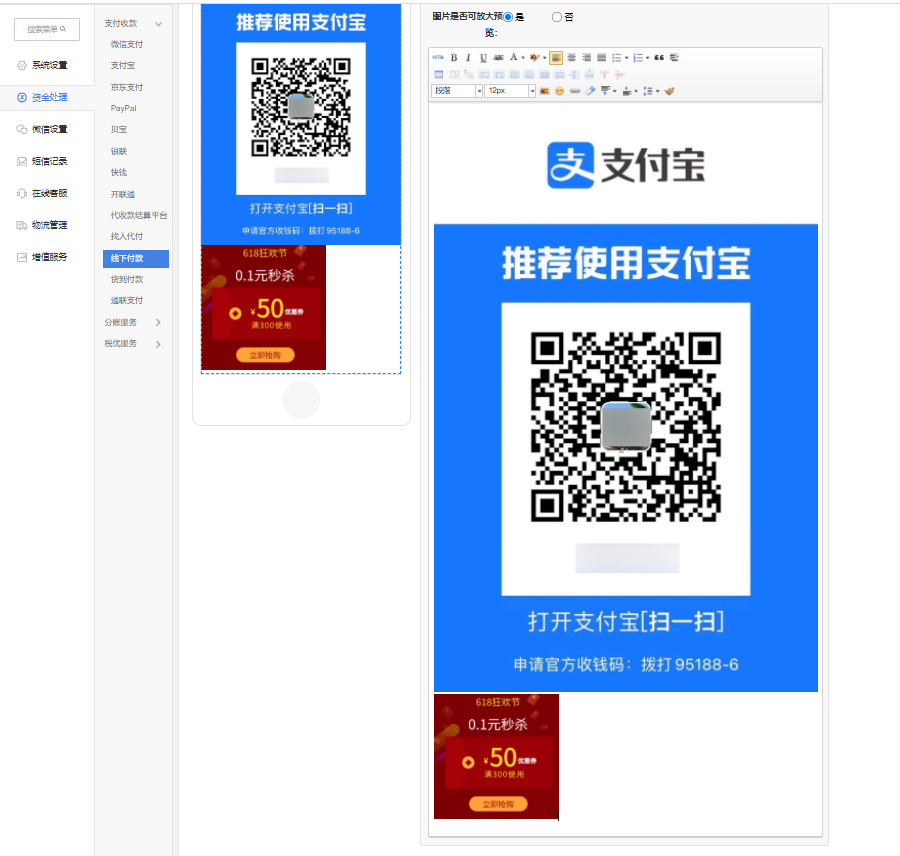Image resolution: width=900 pixels, height=856 pixels.
Task: Open the 段落 paragraph format dropdown
Action: 457,91
